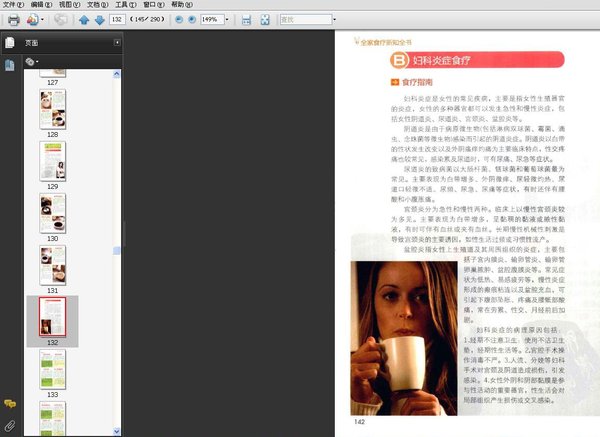
Task: Open the Attachments paperclip panel
Action: click(10, 426)
